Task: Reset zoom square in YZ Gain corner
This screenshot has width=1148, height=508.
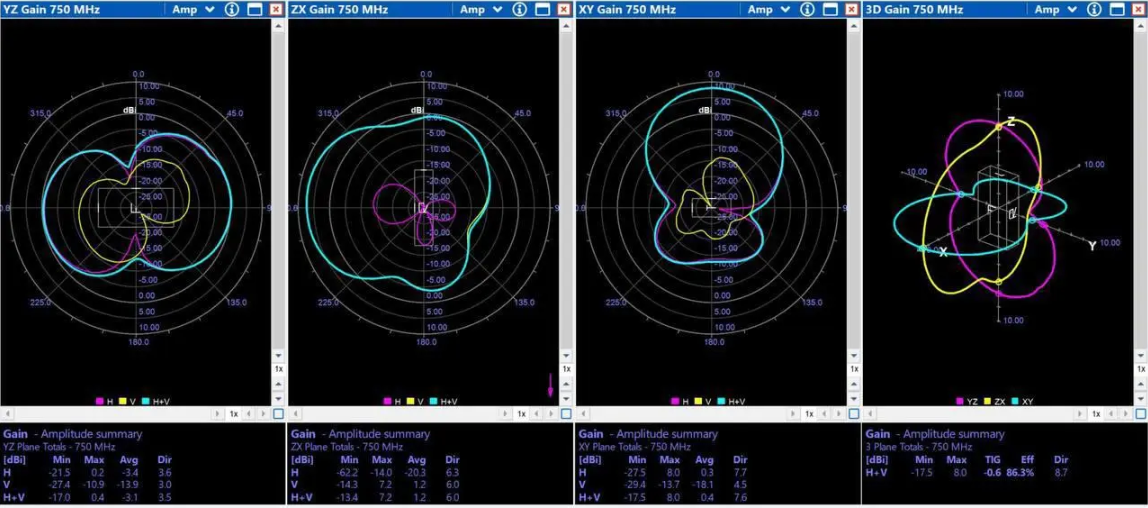Action: [x=278, y=413]
